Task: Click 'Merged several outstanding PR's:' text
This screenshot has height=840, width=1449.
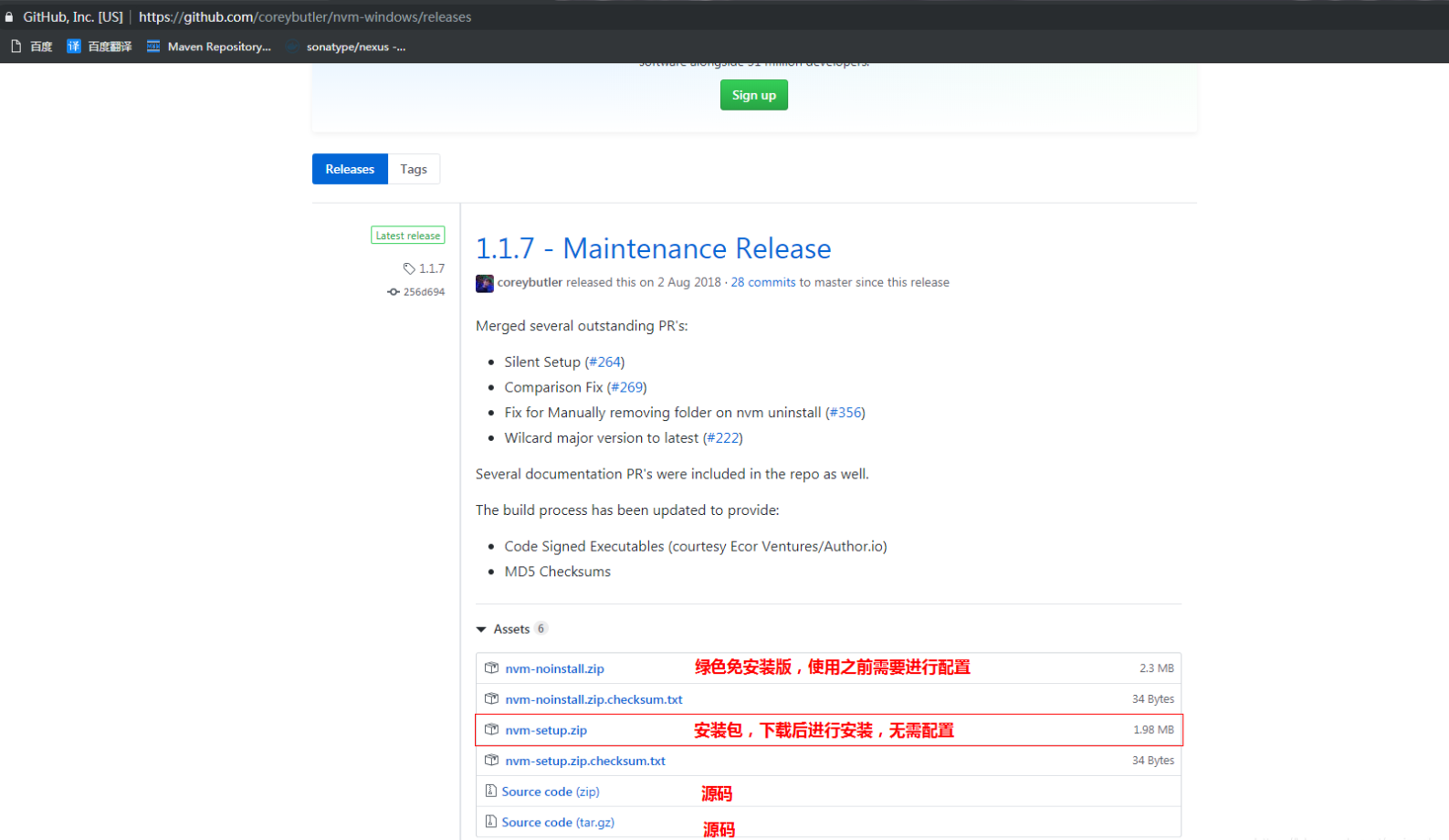Action: click(x=582, y=326)
